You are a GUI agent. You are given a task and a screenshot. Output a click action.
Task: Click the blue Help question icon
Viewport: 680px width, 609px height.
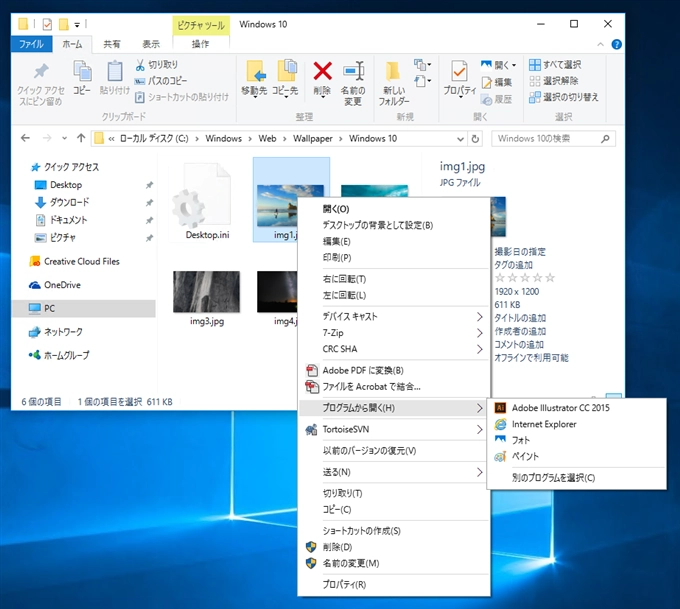pyautogui.click(x=616, y=44)
